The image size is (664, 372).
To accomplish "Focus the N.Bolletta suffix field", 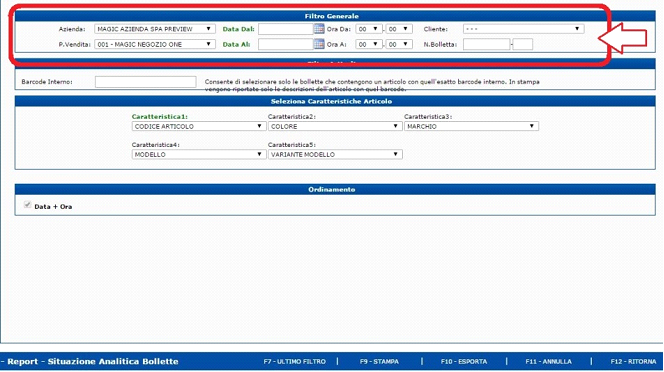I will [523, 44].
